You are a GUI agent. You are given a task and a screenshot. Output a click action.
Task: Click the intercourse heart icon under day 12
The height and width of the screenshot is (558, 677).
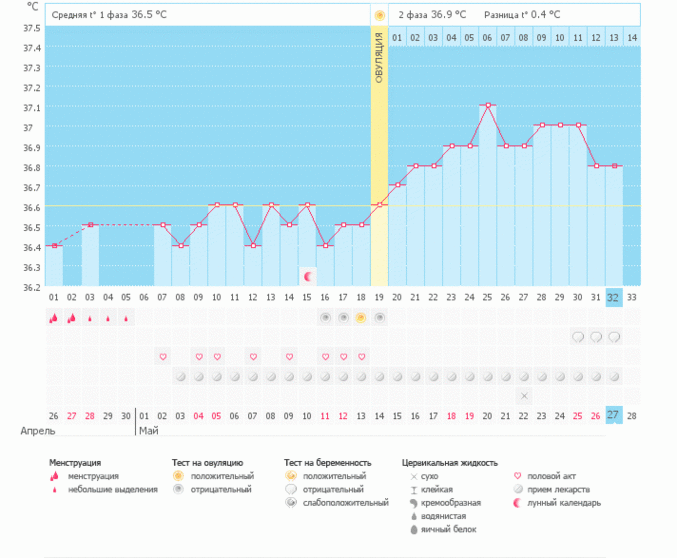[253, 356]
